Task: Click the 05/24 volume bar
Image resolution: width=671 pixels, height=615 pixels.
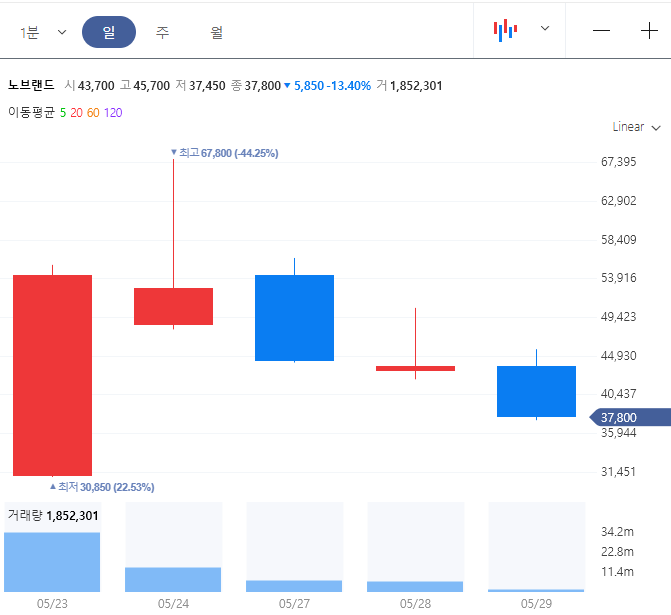Action: click(x=173, y=579)
